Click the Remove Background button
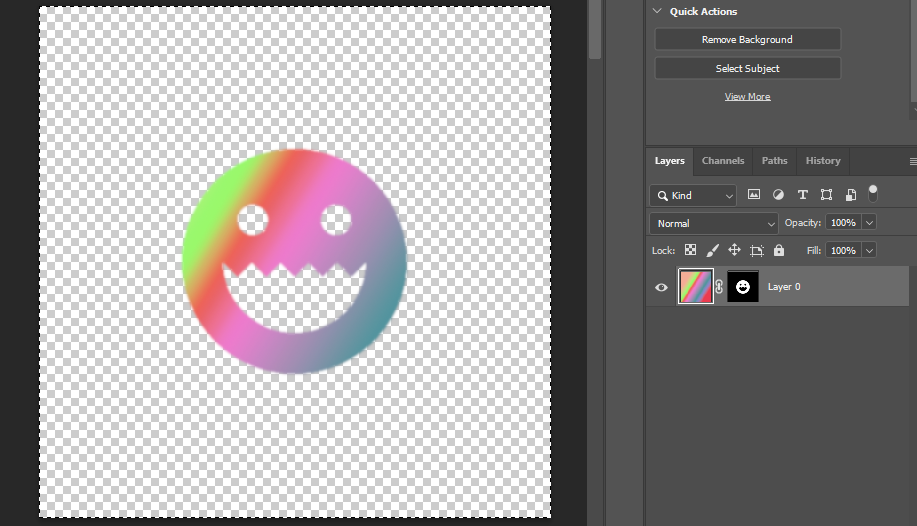917x526 pixels. point(747,39)
